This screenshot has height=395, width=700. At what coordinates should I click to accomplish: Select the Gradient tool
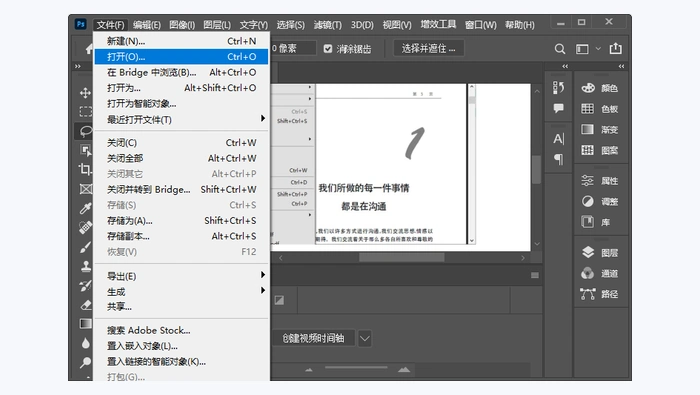click(x=85, y=324)
